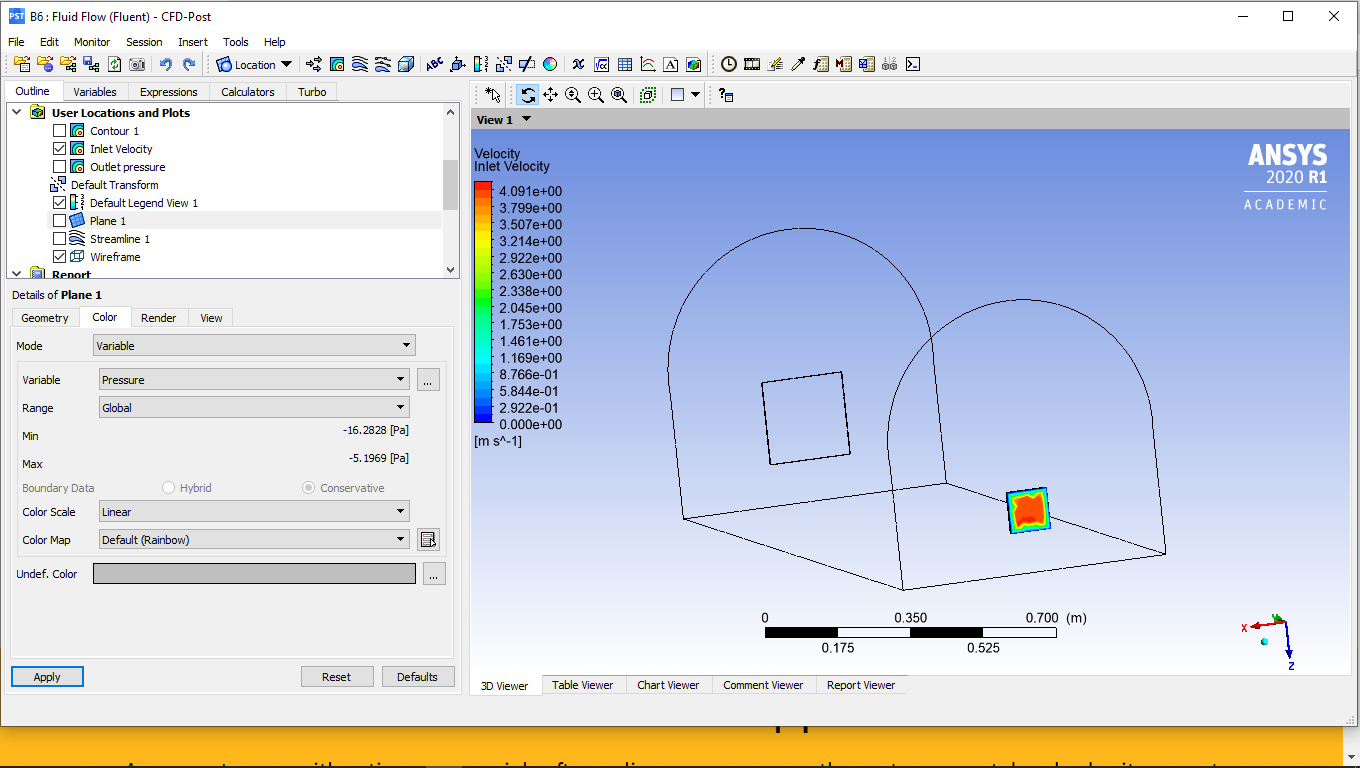
Task: Open the Chart Viewer tab
Action: click(668, 685)
